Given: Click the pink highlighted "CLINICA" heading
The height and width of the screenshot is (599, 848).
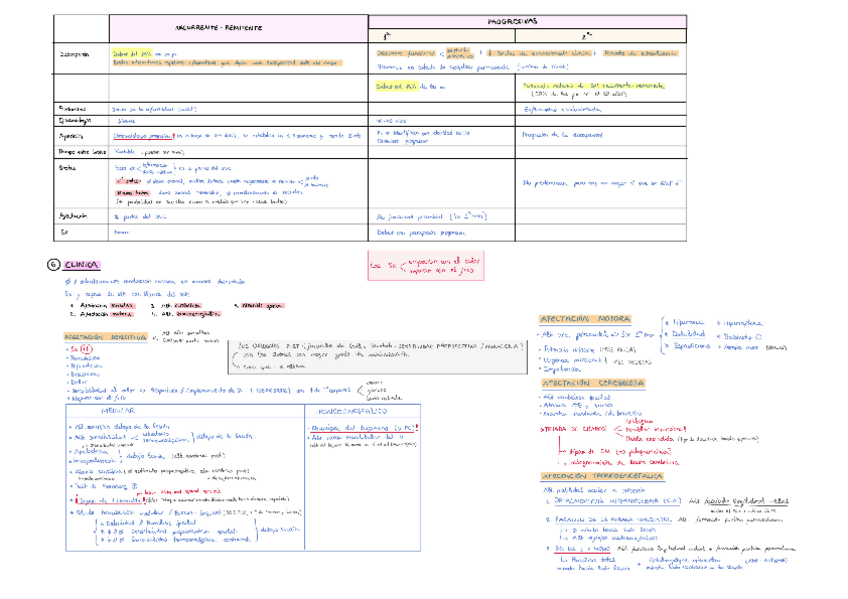Looking at the screenshot, I should [x=81, y=265].
